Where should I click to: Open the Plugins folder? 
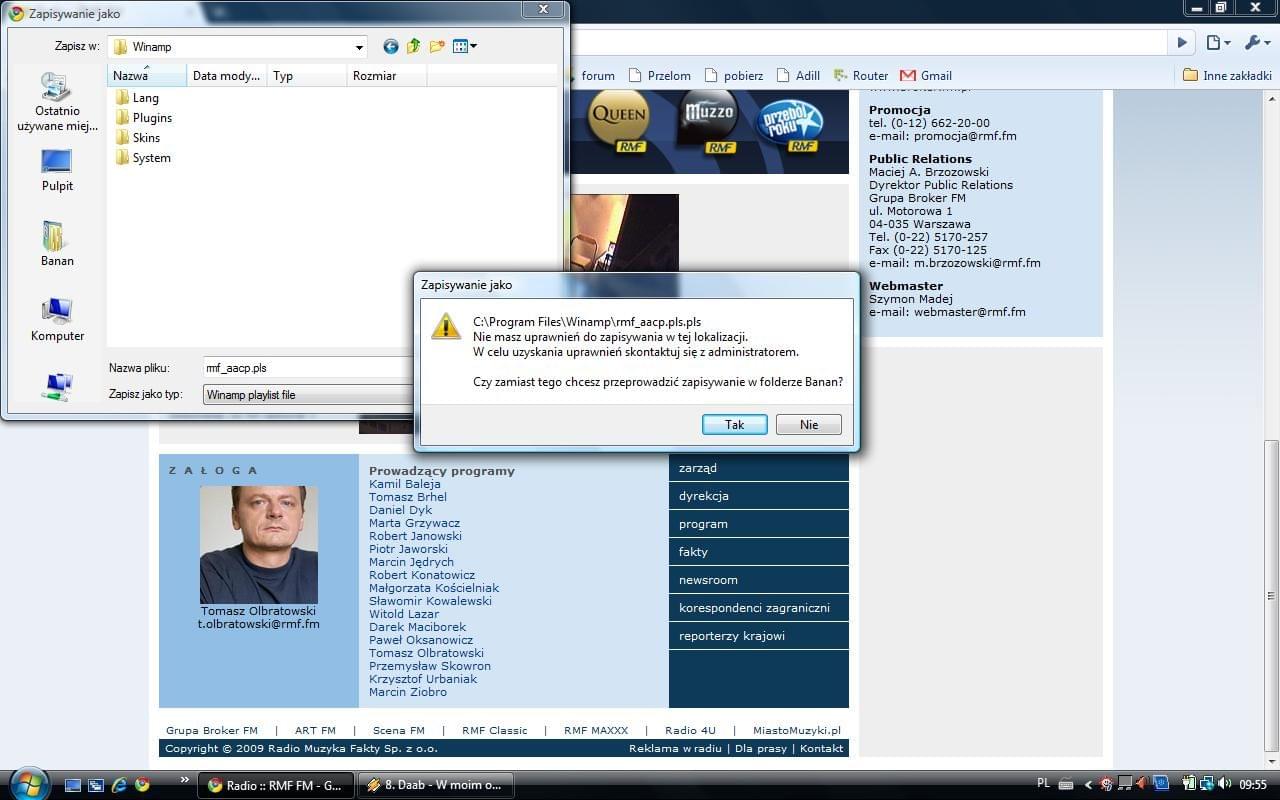144,118
